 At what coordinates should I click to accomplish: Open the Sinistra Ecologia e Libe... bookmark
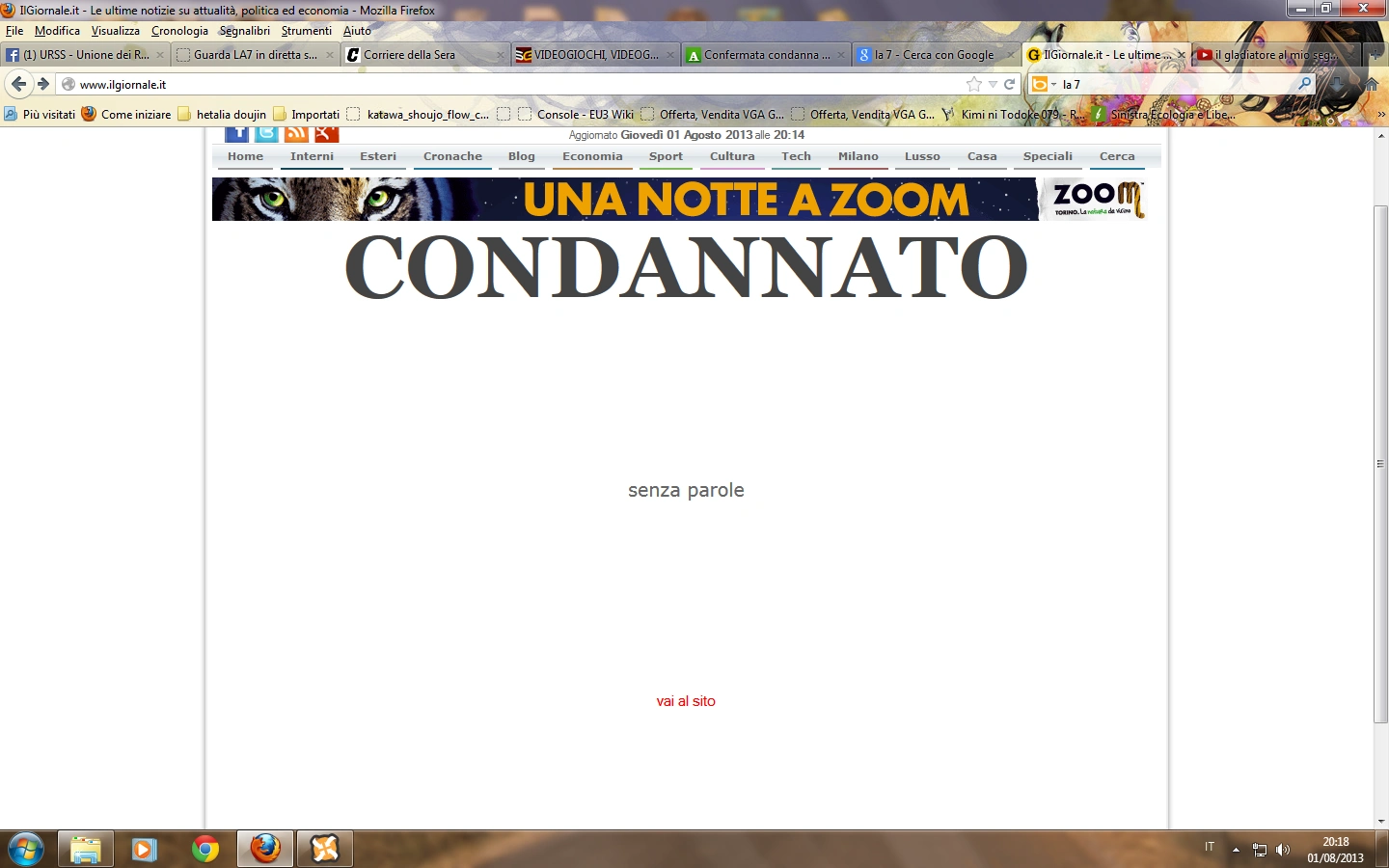(1164, 114)
